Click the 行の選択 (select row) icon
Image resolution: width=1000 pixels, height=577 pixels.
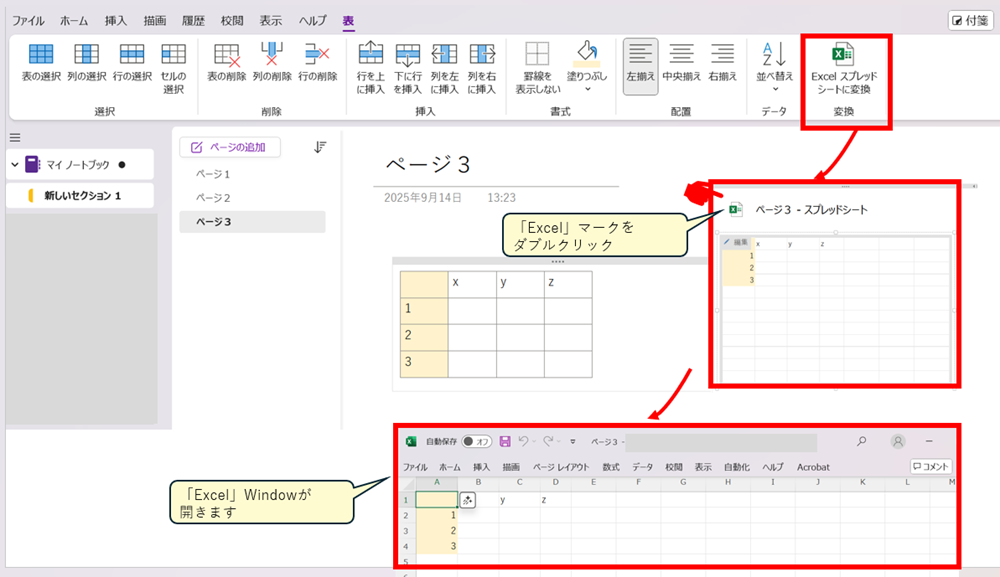(x=132, y=54)
